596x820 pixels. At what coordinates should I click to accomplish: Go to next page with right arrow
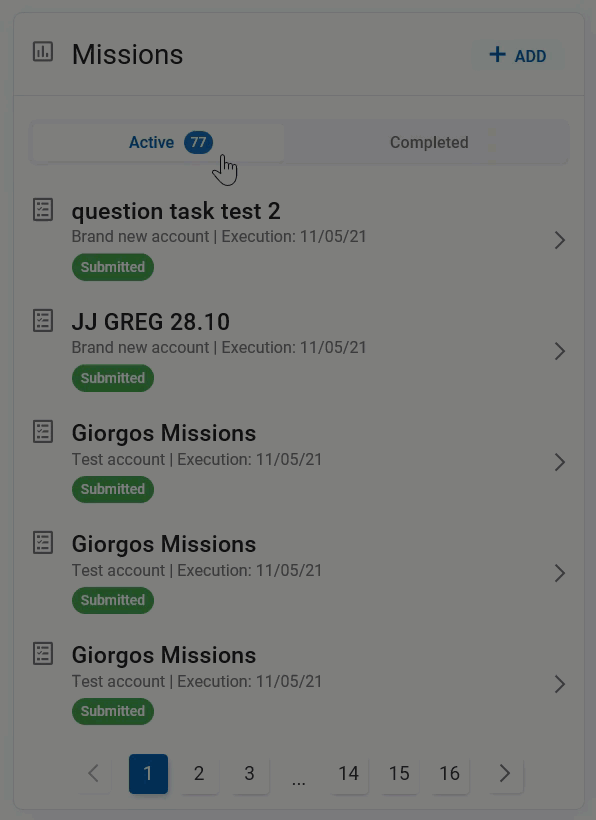pos(504,773)
